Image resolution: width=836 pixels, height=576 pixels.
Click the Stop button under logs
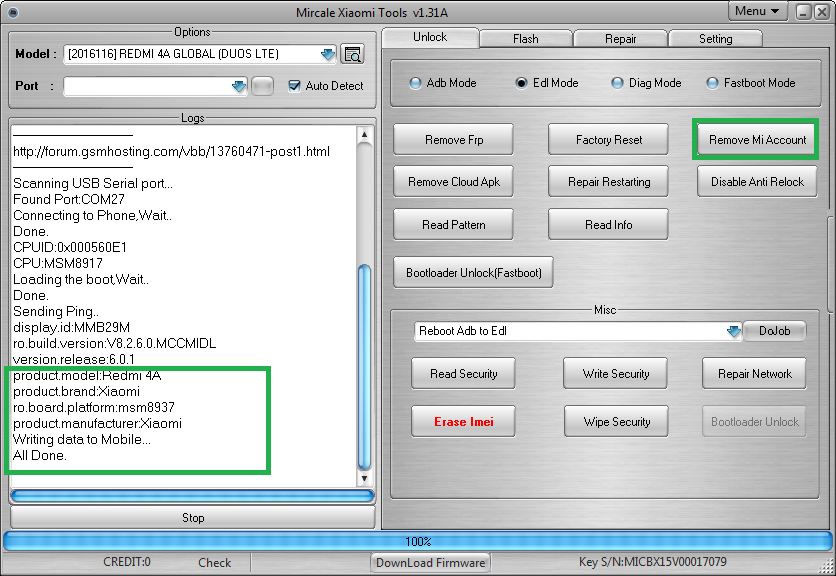(192, 517)
